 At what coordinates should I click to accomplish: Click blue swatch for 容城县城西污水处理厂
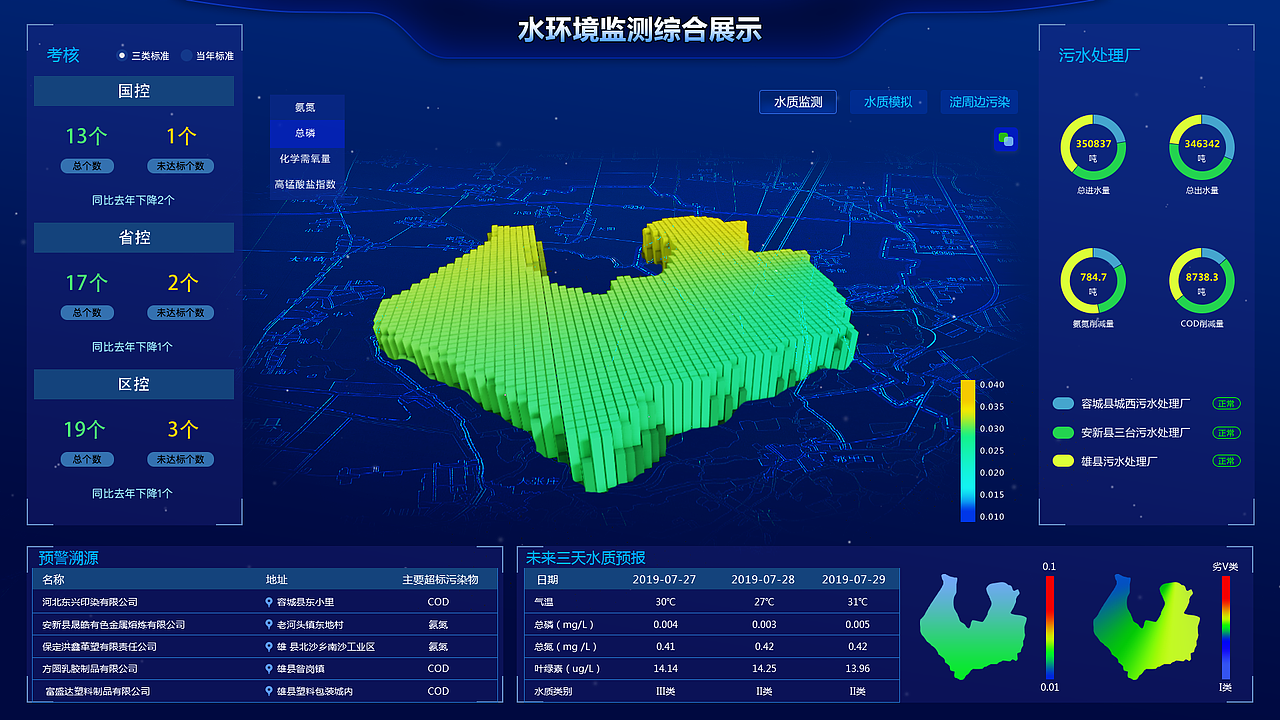coord(1063,404)
